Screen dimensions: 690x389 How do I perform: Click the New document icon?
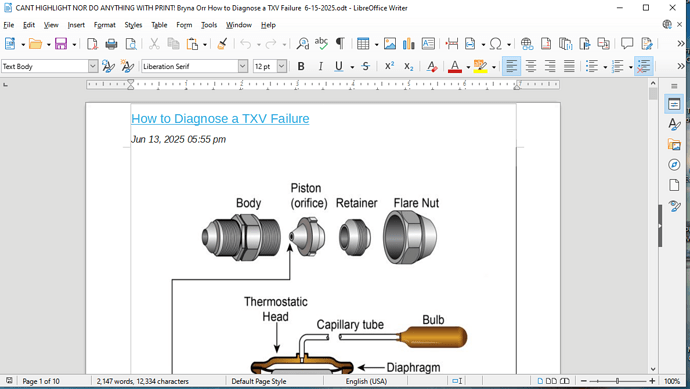pyautogui.click(x=10, y=44)
